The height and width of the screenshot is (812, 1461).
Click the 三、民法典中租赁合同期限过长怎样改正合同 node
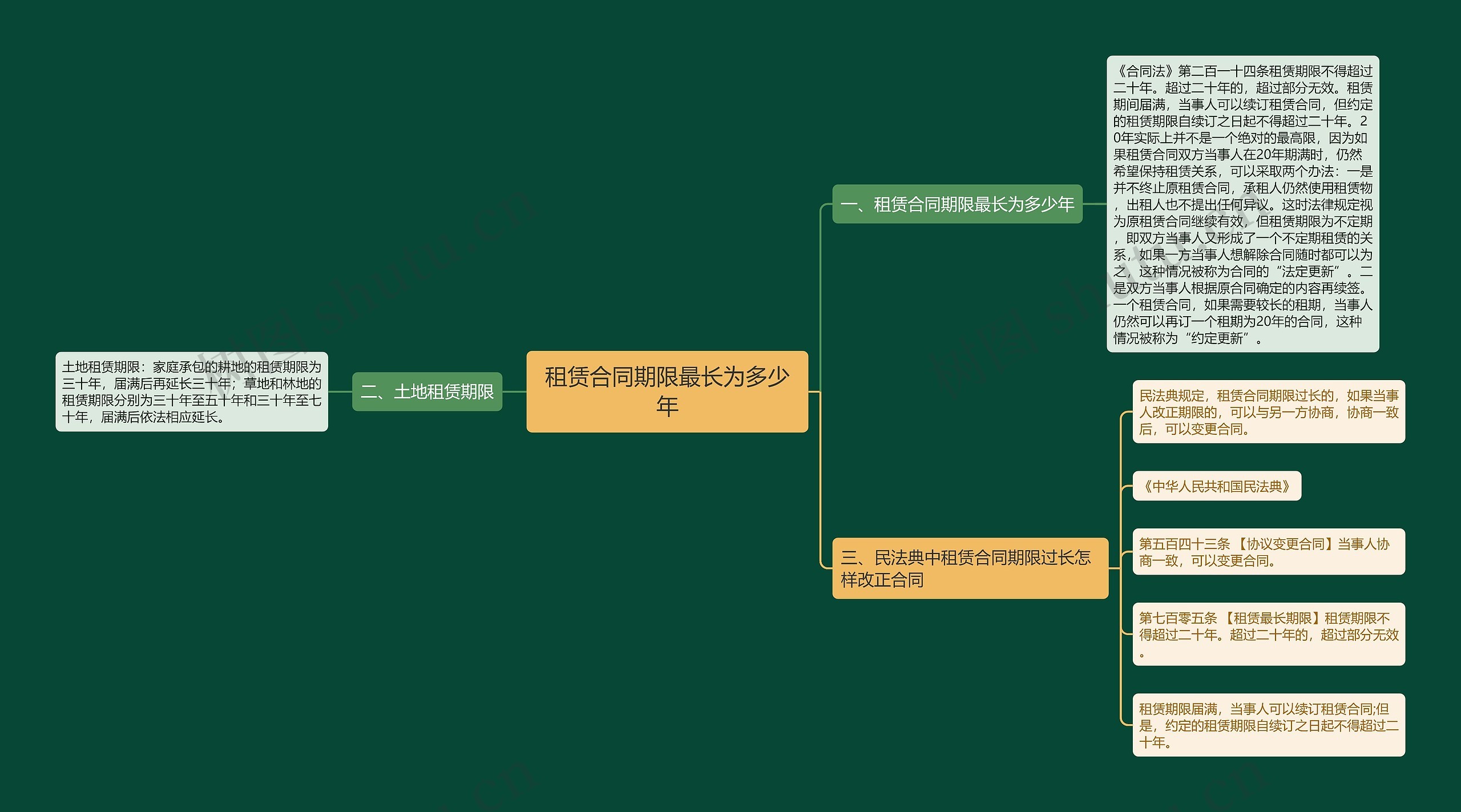click(970, 568)
